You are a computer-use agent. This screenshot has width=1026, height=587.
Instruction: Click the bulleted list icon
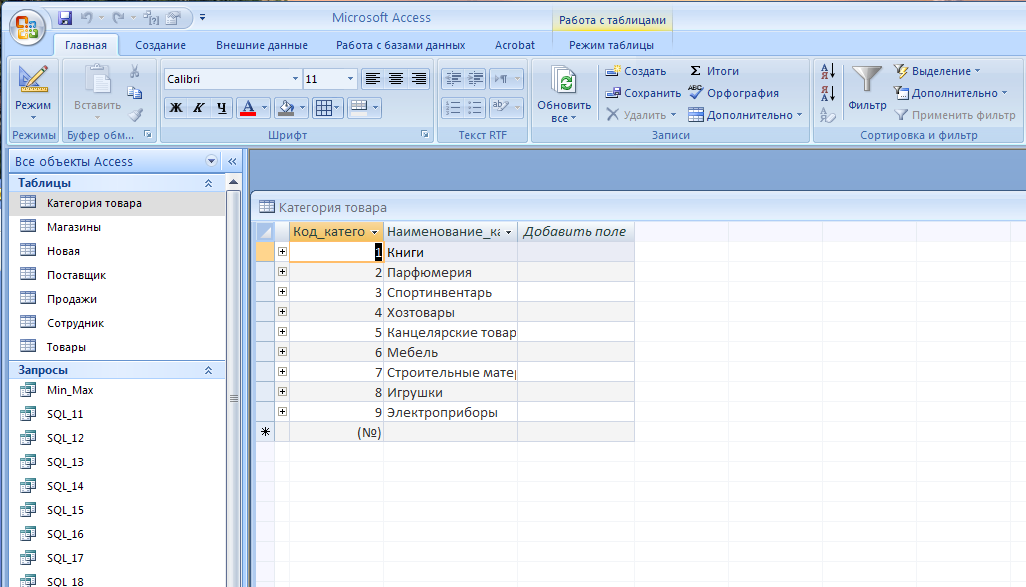click(475, 107)
